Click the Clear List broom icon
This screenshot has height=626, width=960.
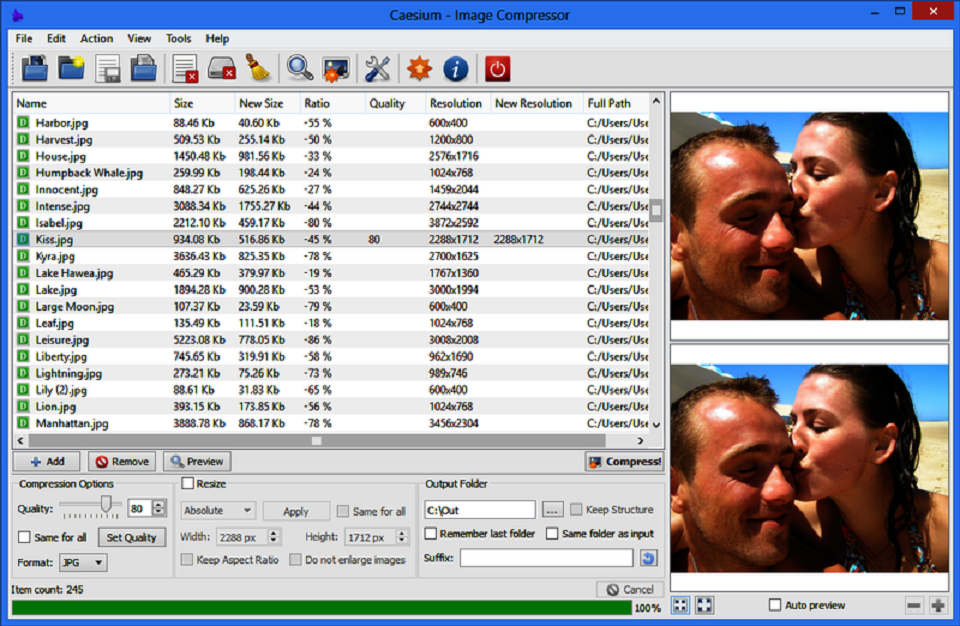258,69
